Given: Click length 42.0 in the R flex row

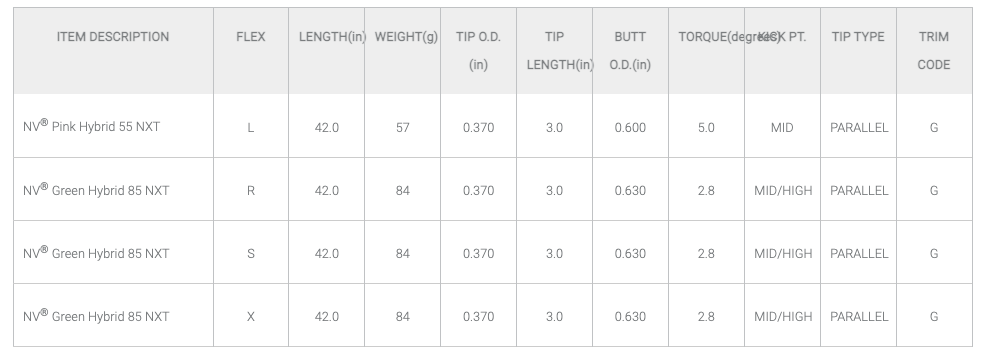Looking at the screenshot, I should [327, 191].
